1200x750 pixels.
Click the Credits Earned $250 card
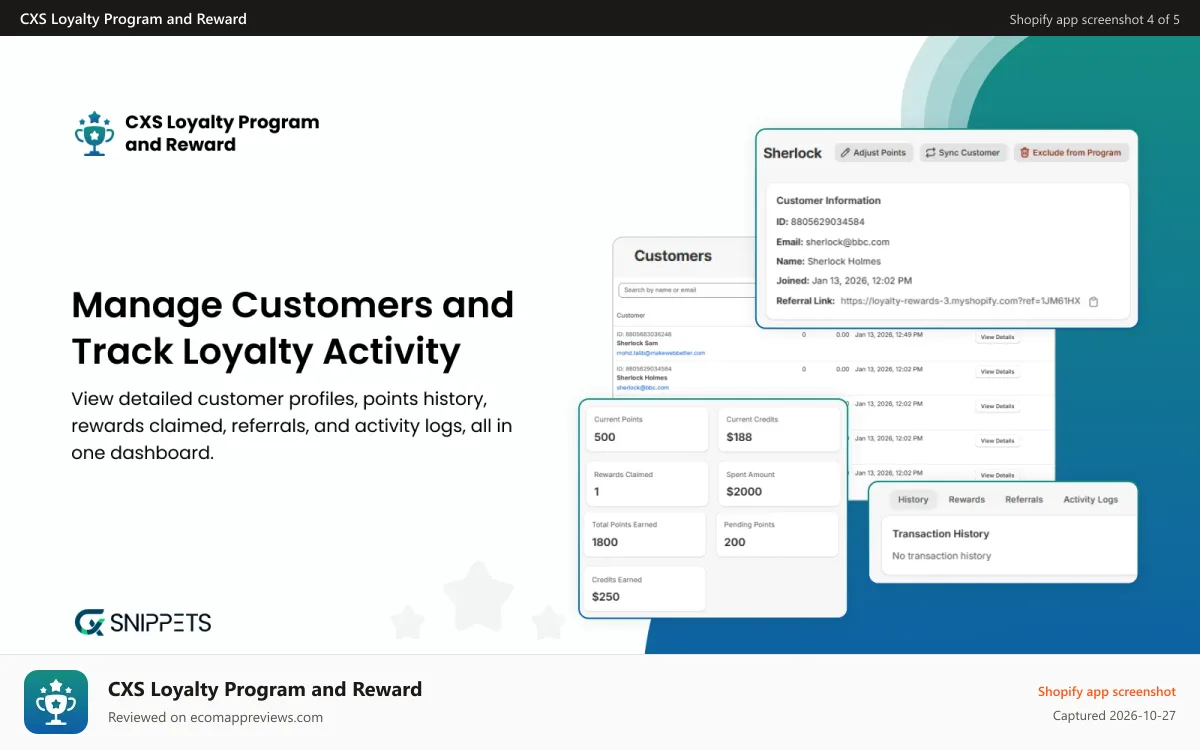click(x=646, y=589)
